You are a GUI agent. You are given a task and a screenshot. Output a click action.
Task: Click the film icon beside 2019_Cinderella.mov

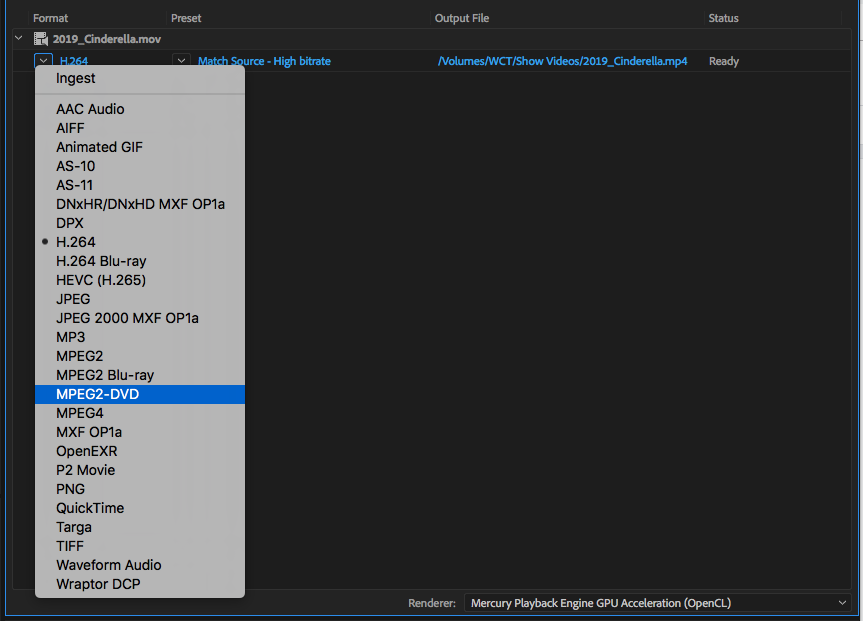pyautogui.click(x=41, y=39)
